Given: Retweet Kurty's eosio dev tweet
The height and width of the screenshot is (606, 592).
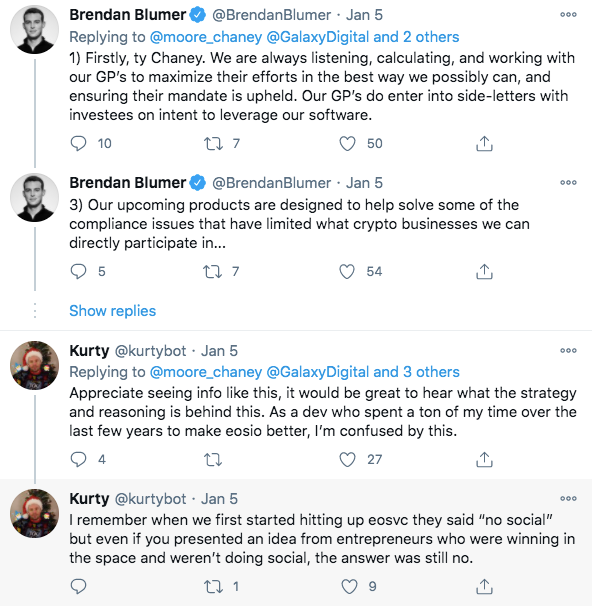Looking at the screenshot, I should (x=213, y=460).
